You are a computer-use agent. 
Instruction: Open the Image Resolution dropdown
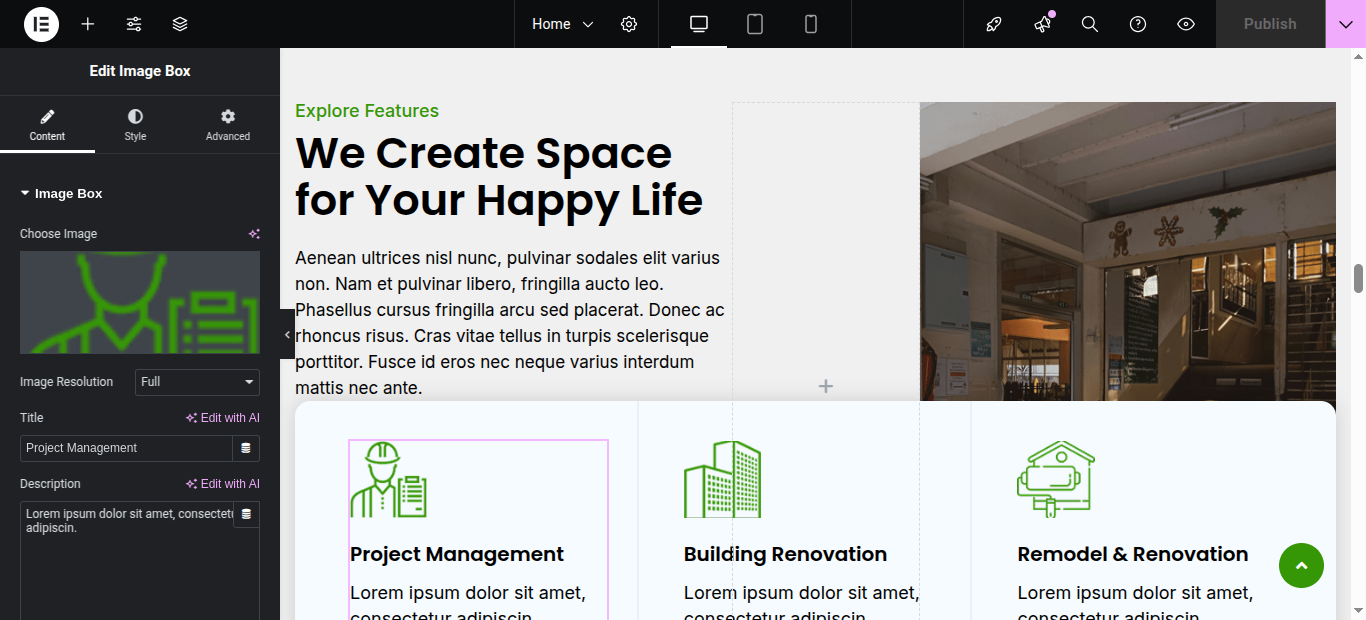(197, 382)
